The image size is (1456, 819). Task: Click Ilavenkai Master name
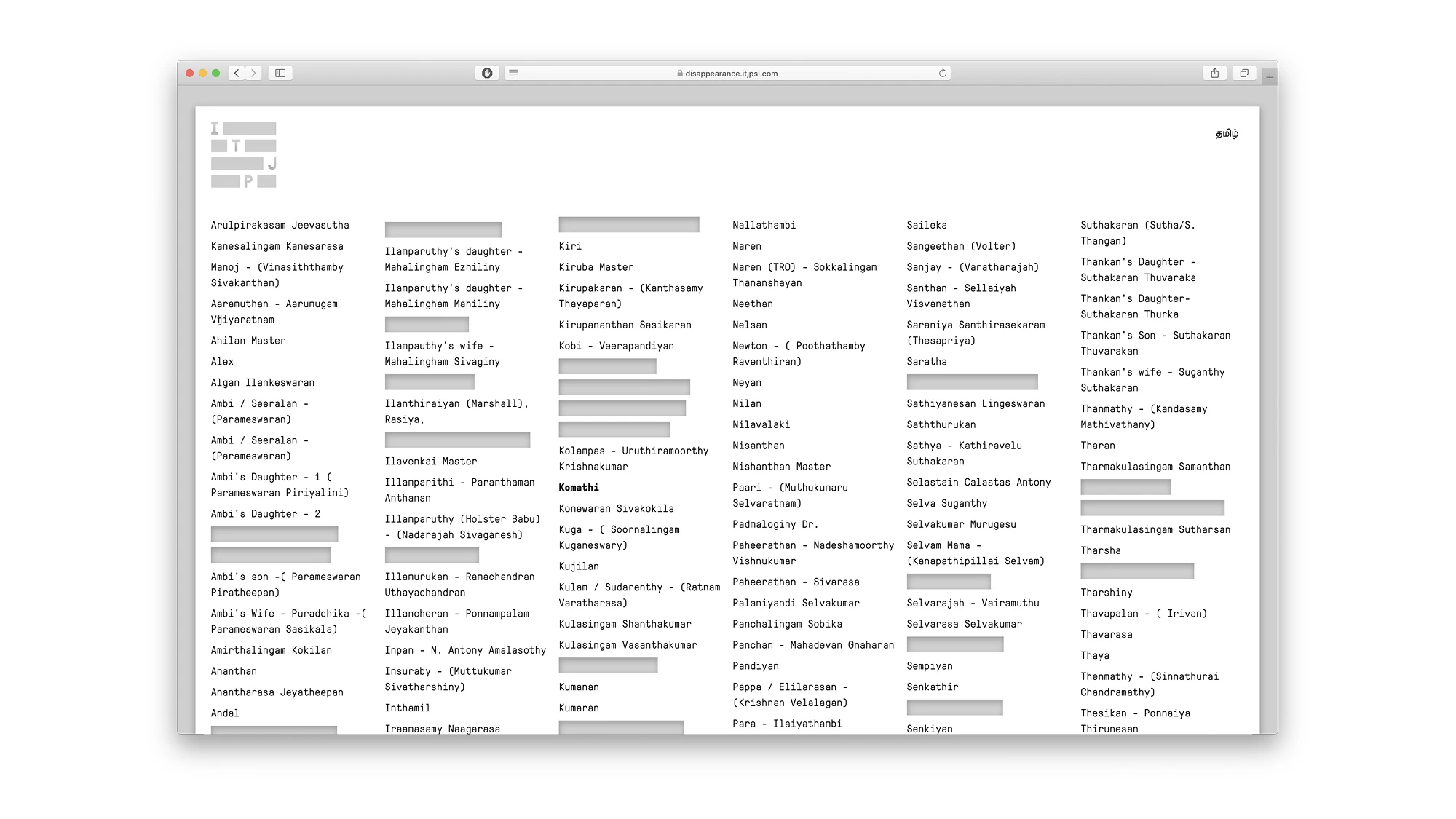[431, 462]
